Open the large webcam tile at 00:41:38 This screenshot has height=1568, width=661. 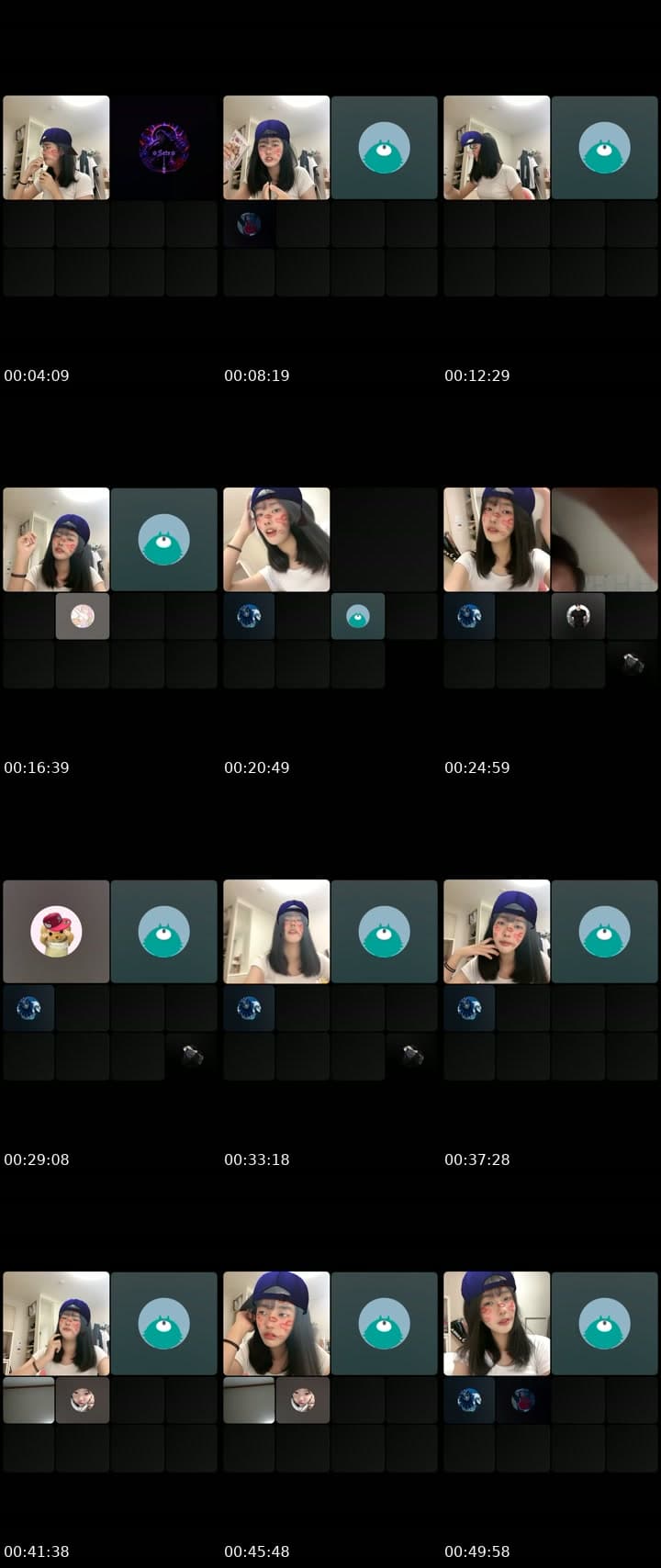pyautogui.click(x=56, y=1324)
